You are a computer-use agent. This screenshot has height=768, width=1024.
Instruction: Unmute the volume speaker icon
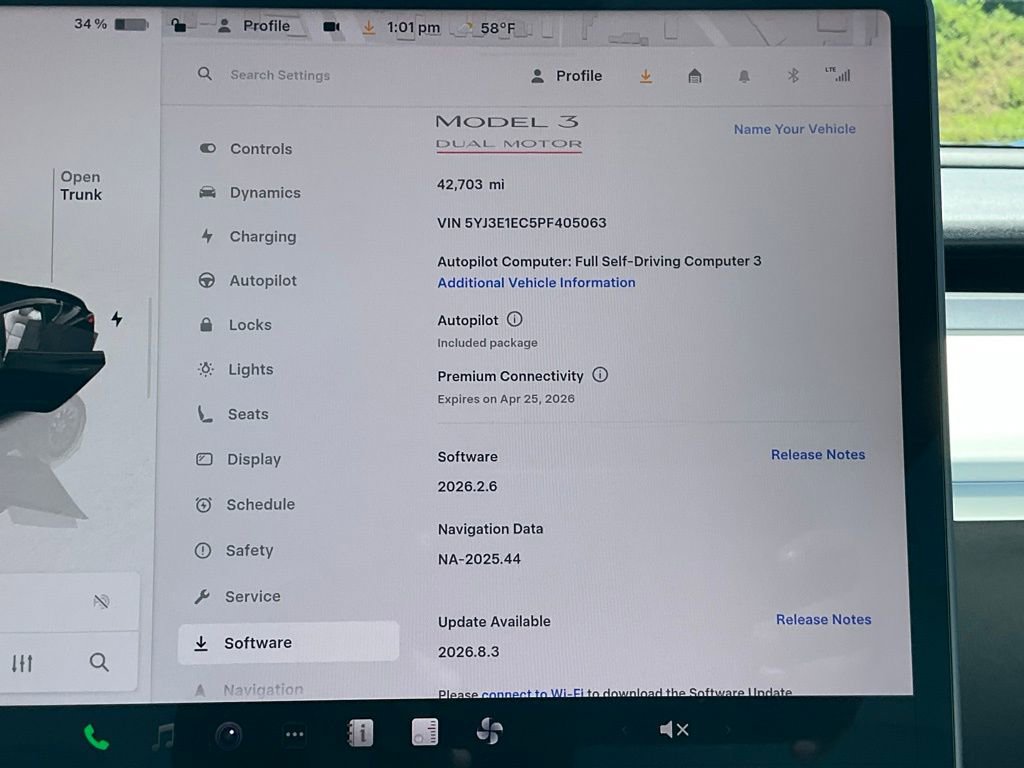coord(674,730)
